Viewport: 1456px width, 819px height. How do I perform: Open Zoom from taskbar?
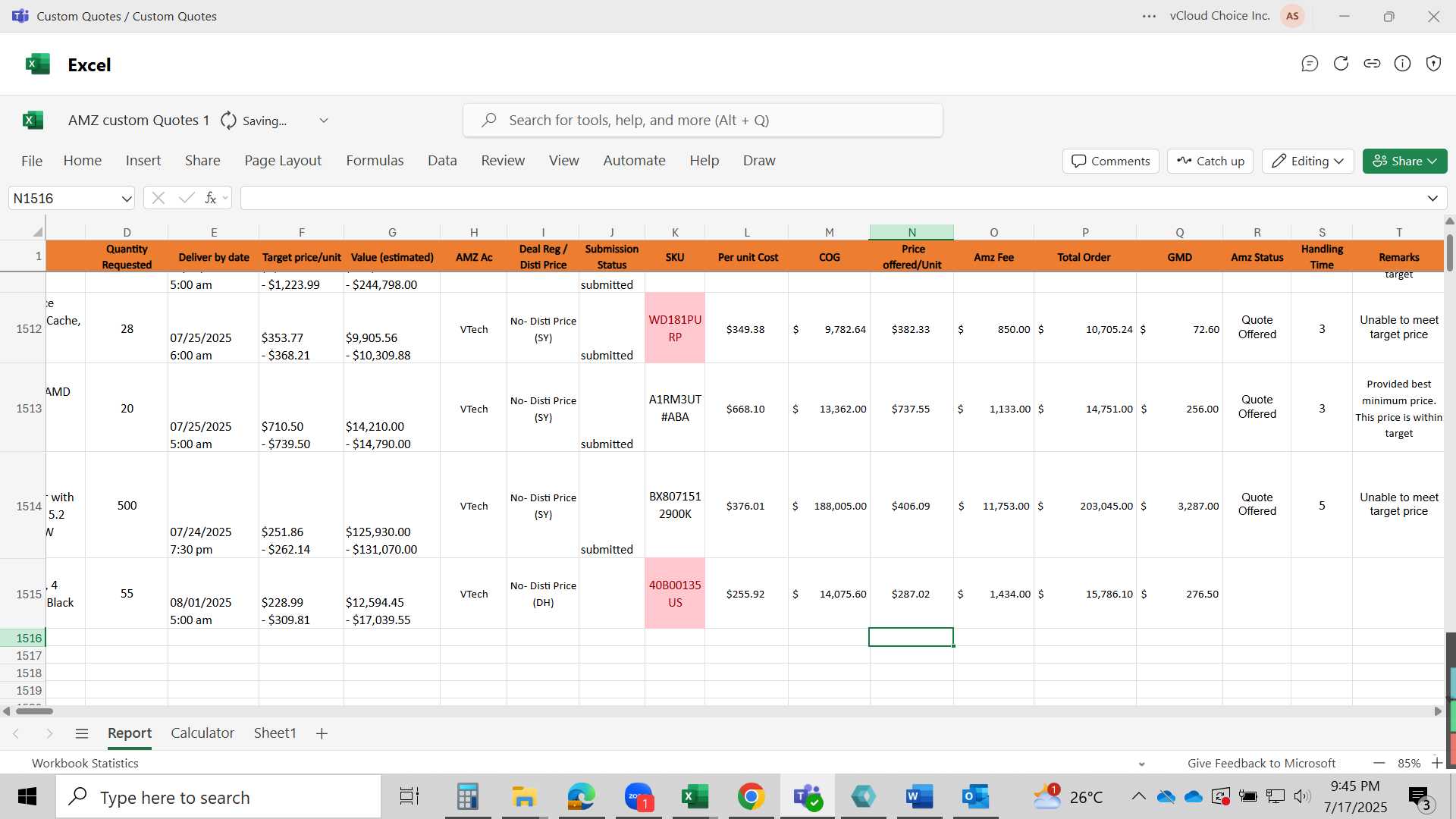pos(639,796)
